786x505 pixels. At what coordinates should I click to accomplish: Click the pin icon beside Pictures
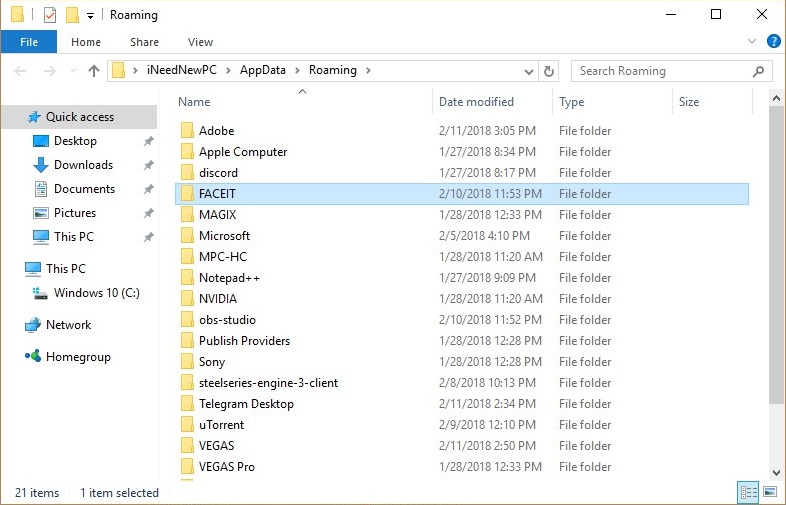click(x=148, y=214)
